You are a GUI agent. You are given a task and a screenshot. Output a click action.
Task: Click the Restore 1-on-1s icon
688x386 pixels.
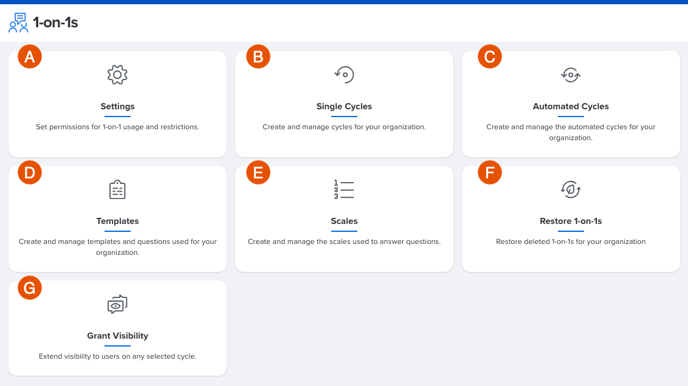(x=571, y=189)
